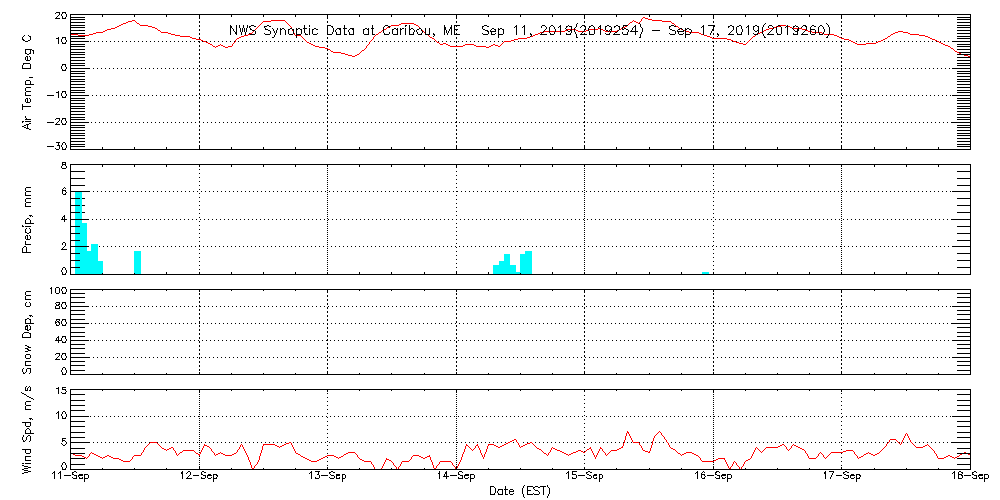
Task: Select the 11-Sep date tick label
Action: coord(72,478)
